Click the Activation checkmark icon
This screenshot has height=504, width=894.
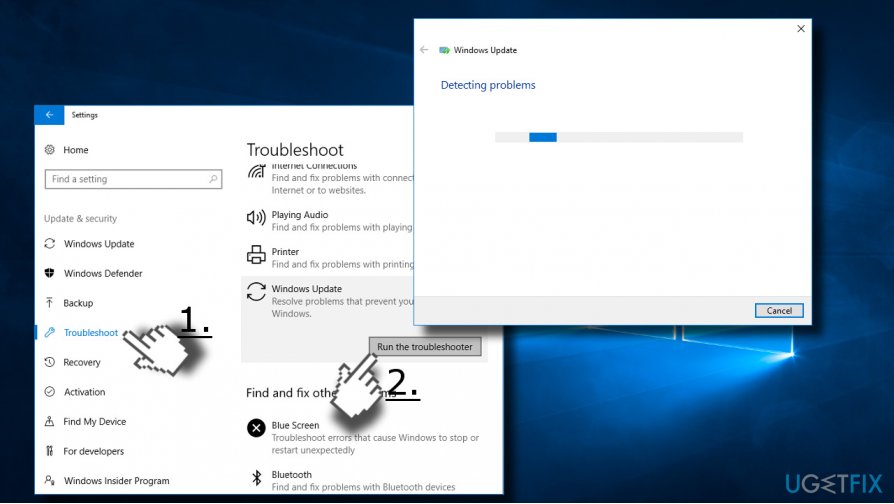(50, 392)
